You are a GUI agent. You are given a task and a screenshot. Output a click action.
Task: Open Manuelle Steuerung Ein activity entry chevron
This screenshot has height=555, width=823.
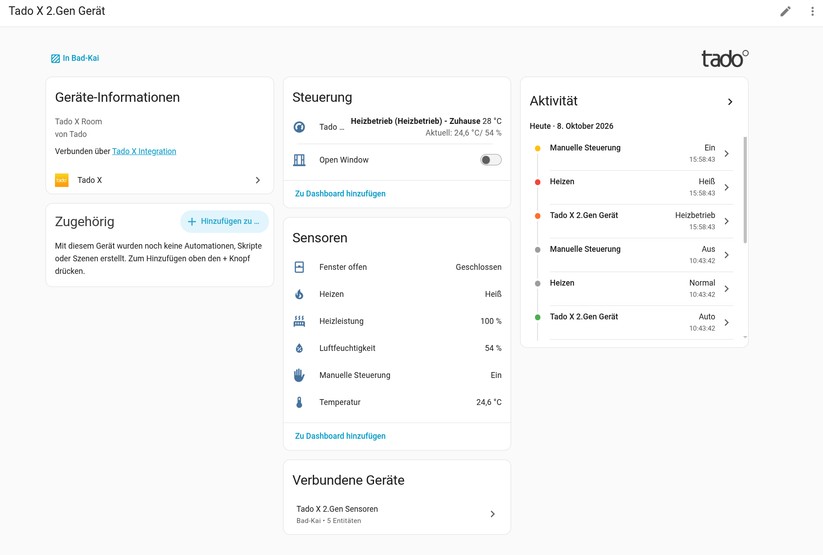(726, 153)
